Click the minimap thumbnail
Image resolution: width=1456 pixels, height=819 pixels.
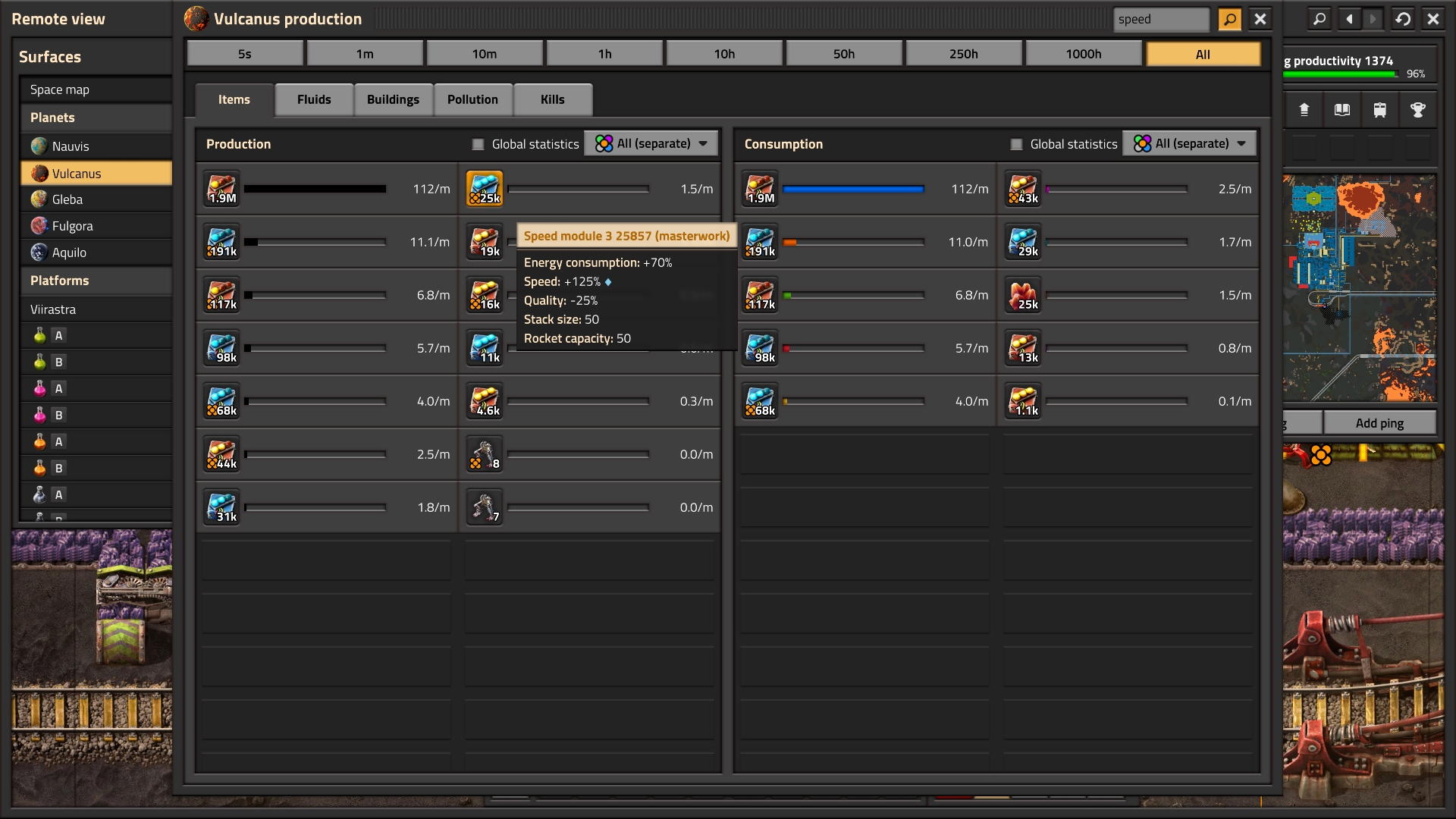(x=1360, y=288)
